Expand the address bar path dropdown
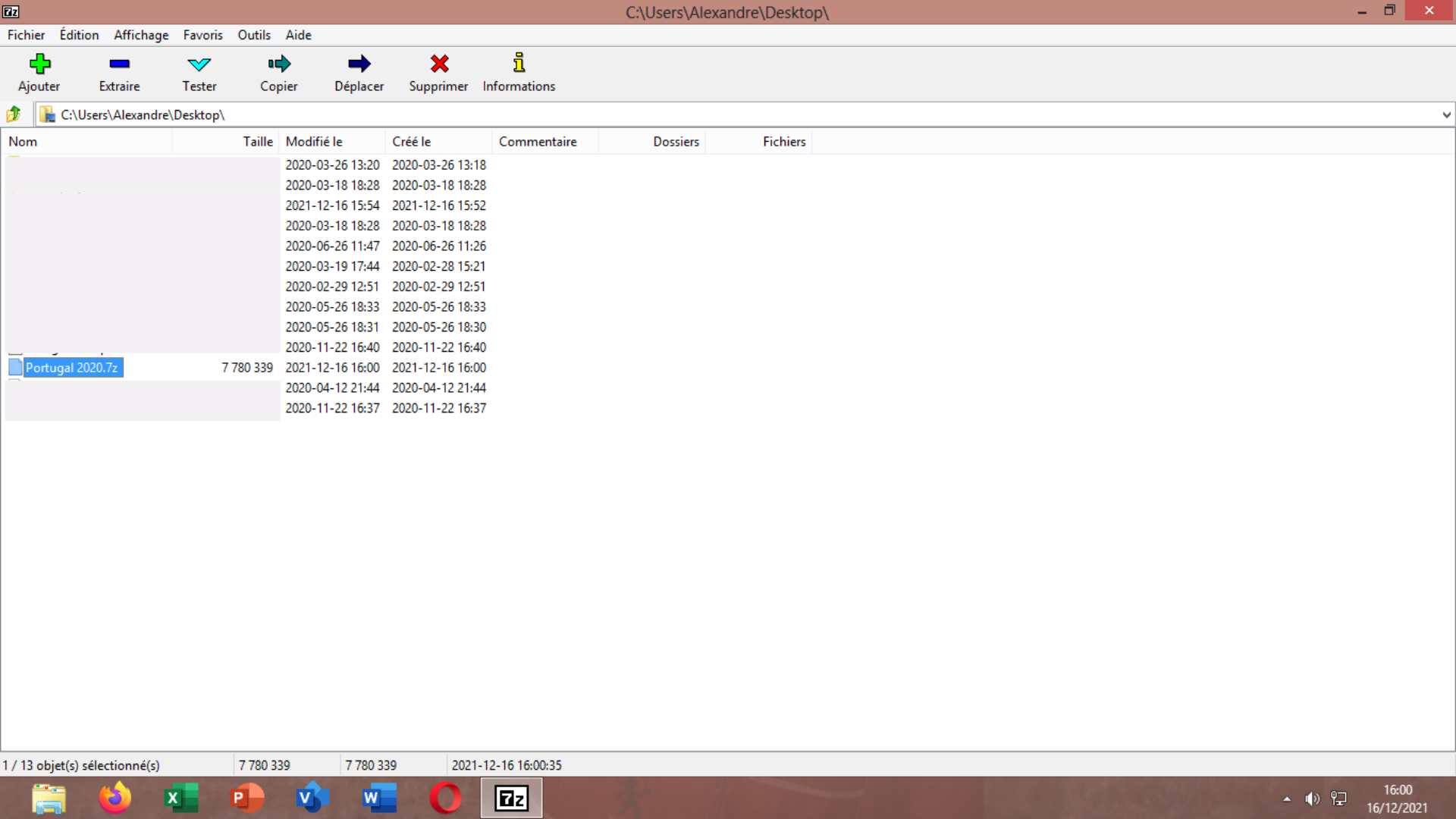 click(1446, 115)
